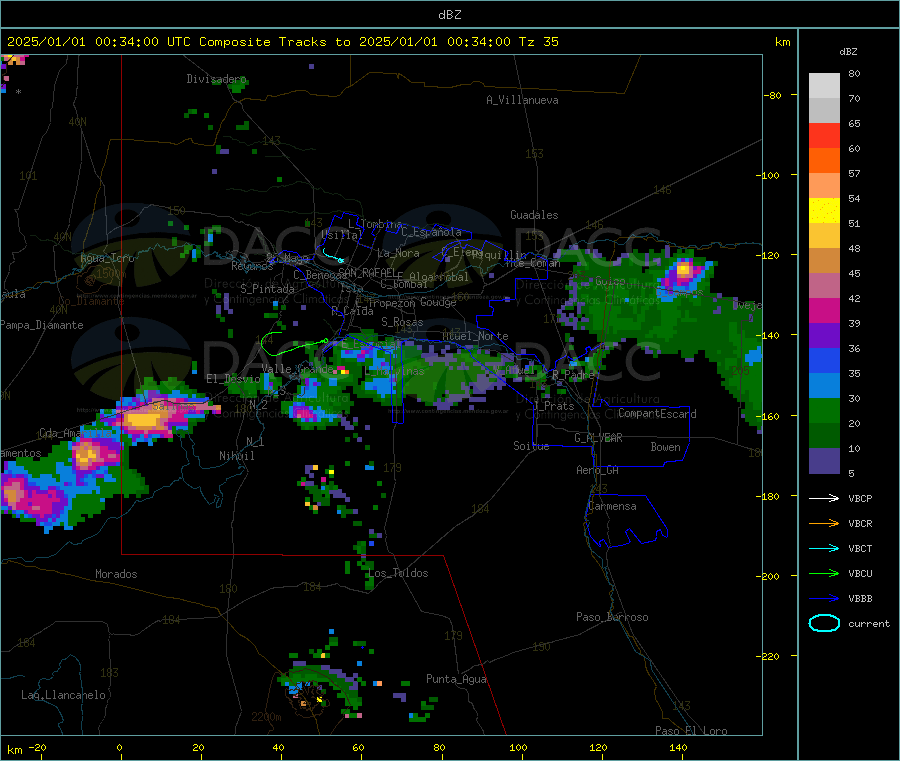The height and width of the screenshot is (761, 900).
Task: Click the Soitue place label
Action: click(x=531, y=446)
